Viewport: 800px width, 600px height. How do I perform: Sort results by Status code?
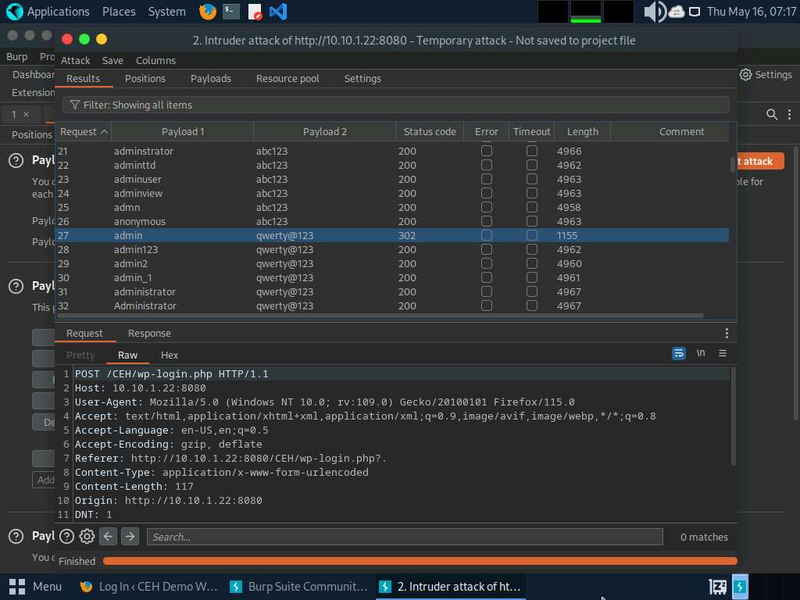pos(430,132)
